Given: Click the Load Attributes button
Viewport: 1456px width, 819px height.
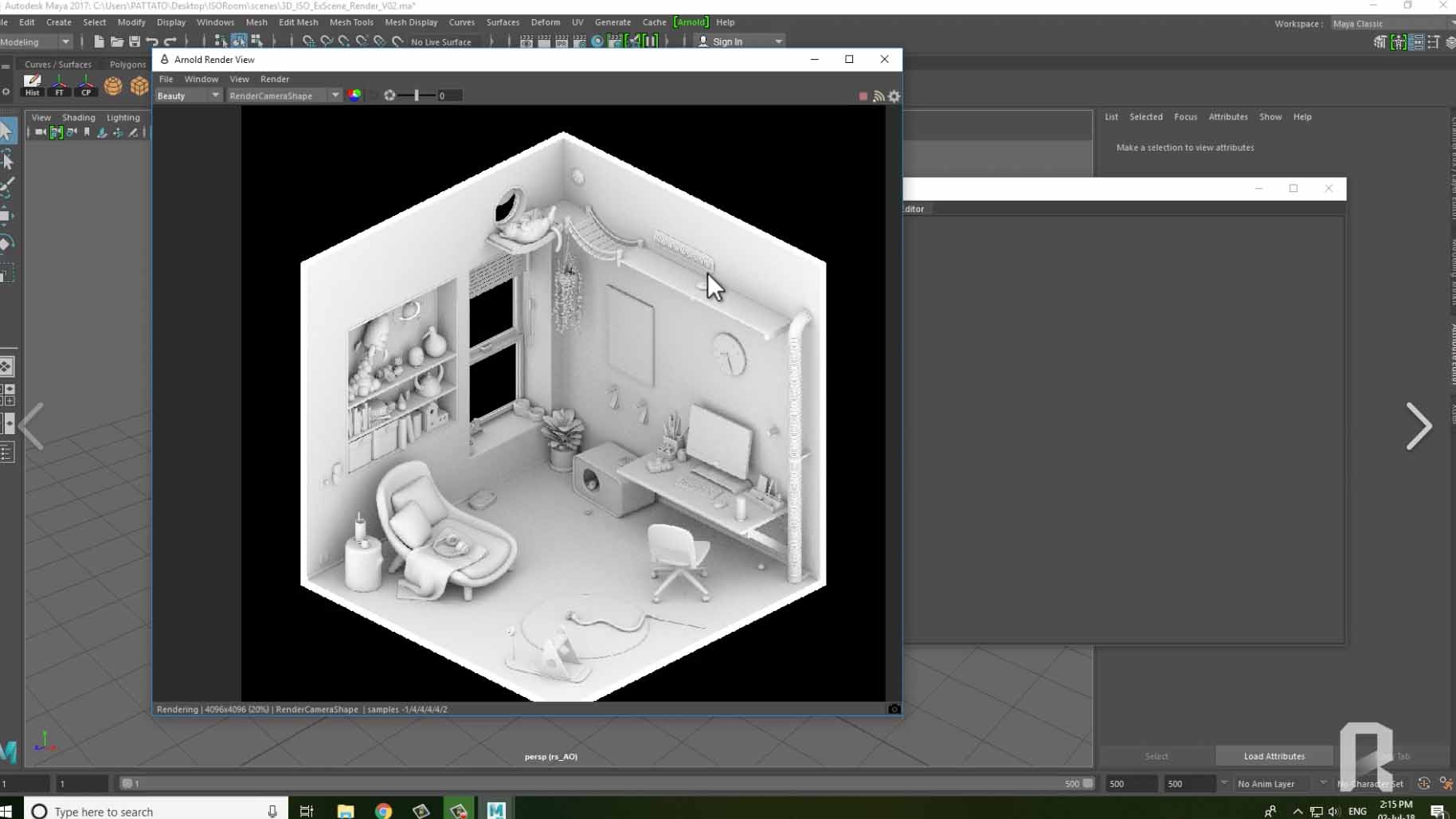Looking at the screenshot, I should point(1274,756).
